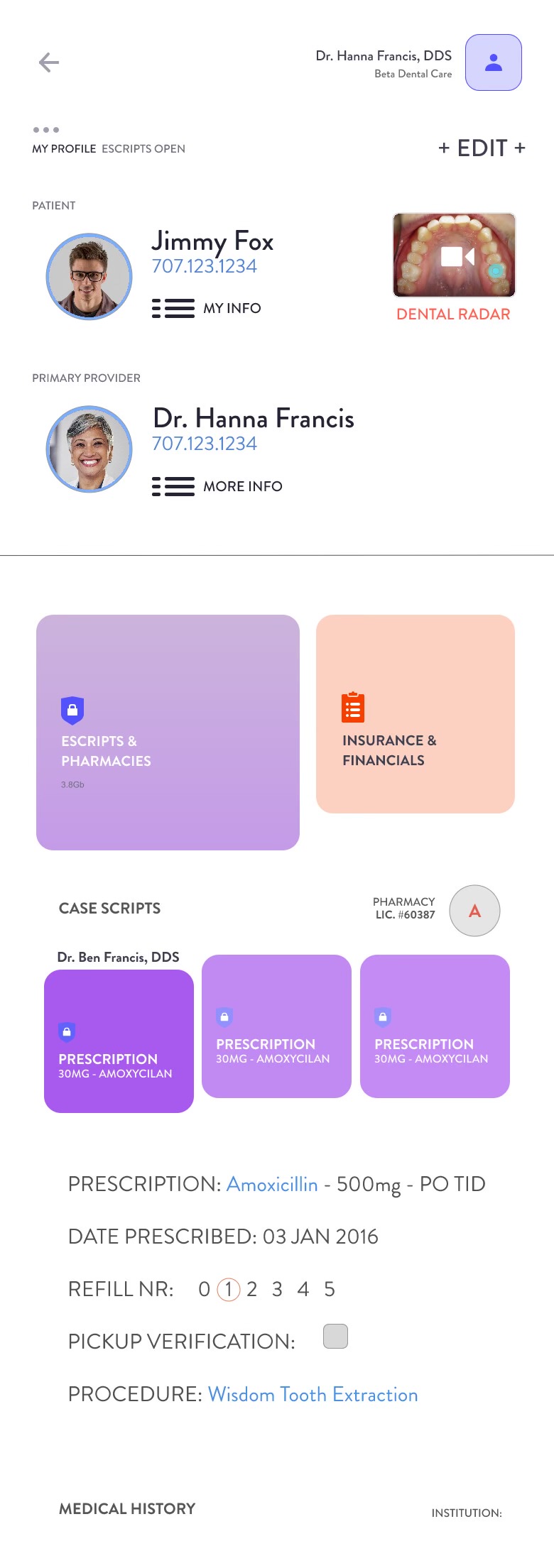The image size is (554, 1568).
Task: Select refill number 1
Action: 228,1289
